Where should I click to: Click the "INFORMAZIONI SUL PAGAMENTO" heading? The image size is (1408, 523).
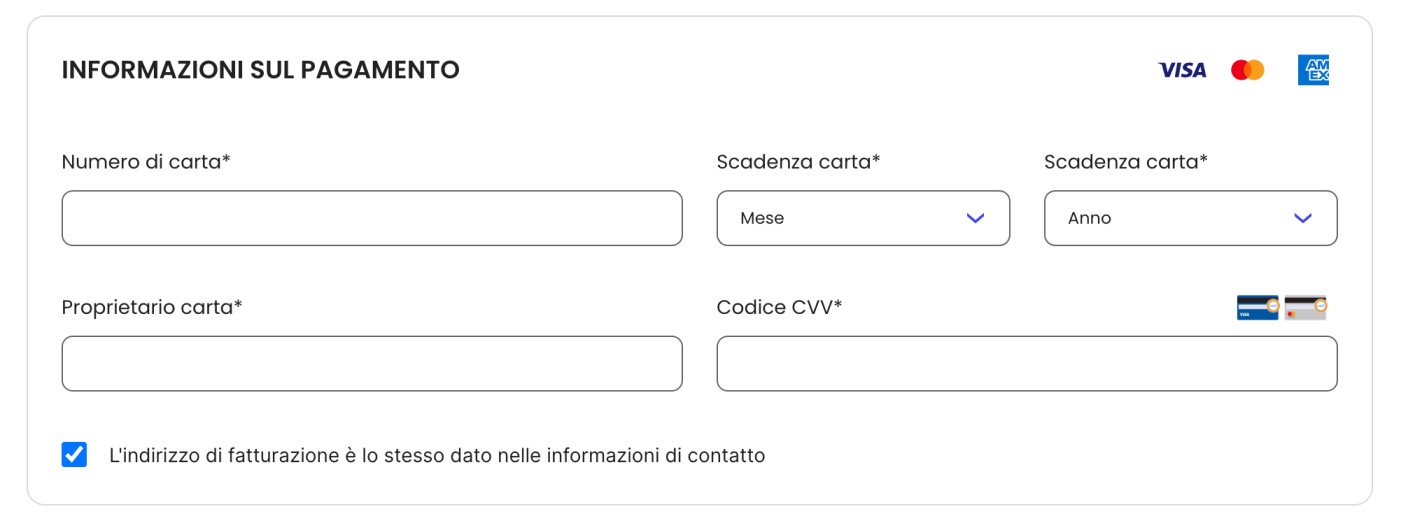(x=260, y=70)
